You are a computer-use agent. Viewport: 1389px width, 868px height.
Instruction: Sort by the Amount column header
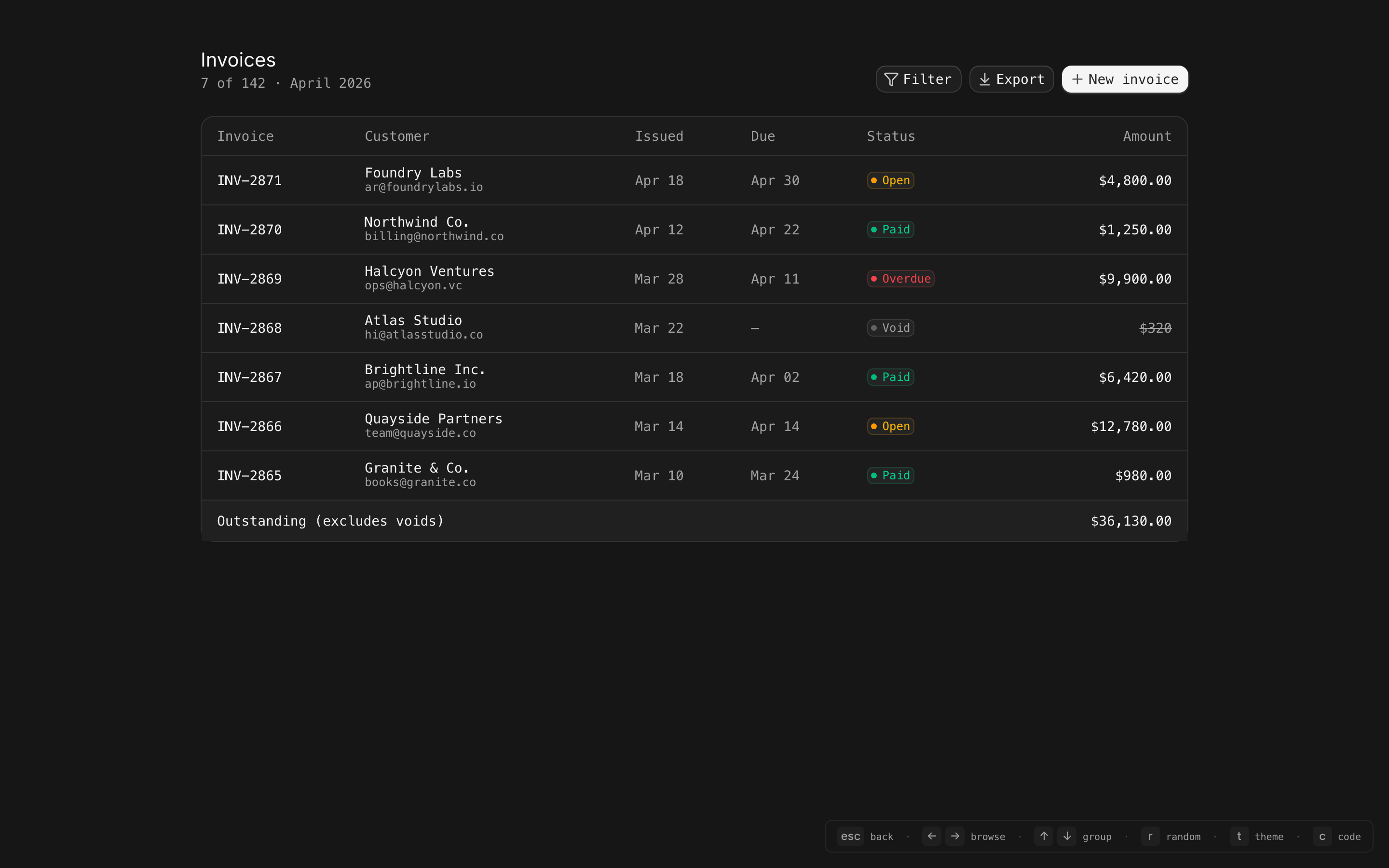click(1146, 136)
